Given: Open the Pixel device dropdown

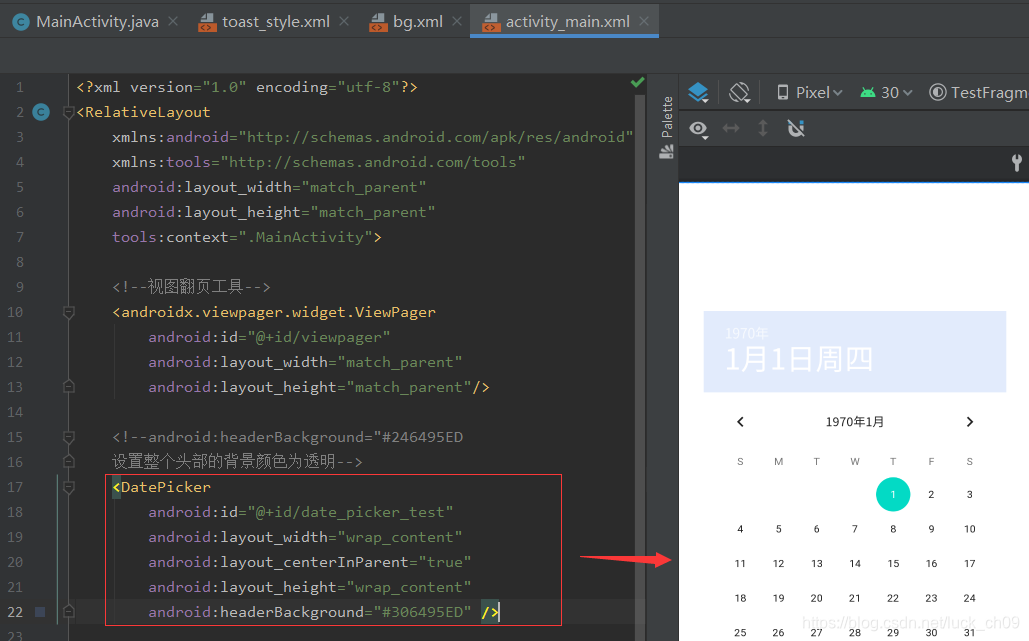Looking at the screenshot, I should coord(809,93).
